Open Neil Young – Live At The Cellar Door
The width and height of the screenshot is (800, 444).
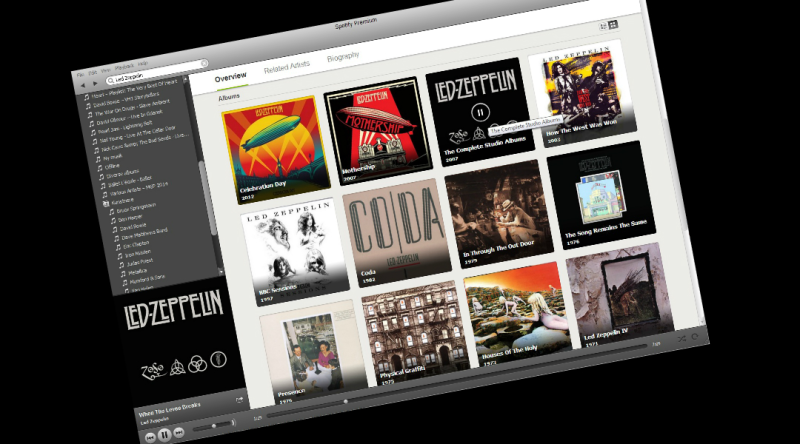[138, 134]
